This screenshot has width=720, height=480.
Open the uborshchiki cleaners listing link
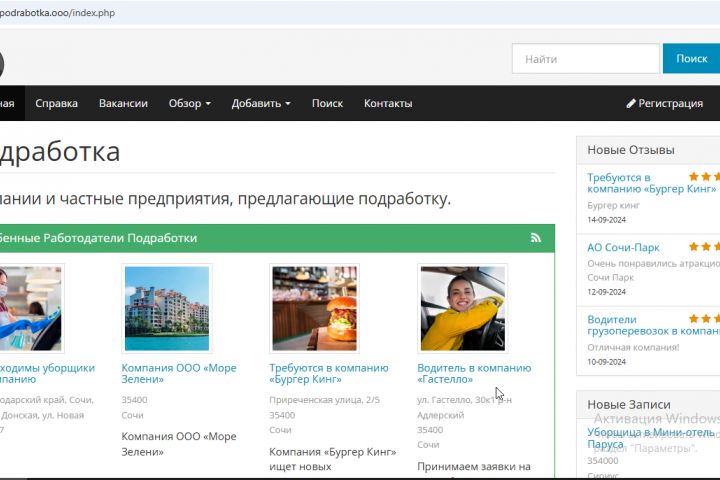click(x=47, y=373)
